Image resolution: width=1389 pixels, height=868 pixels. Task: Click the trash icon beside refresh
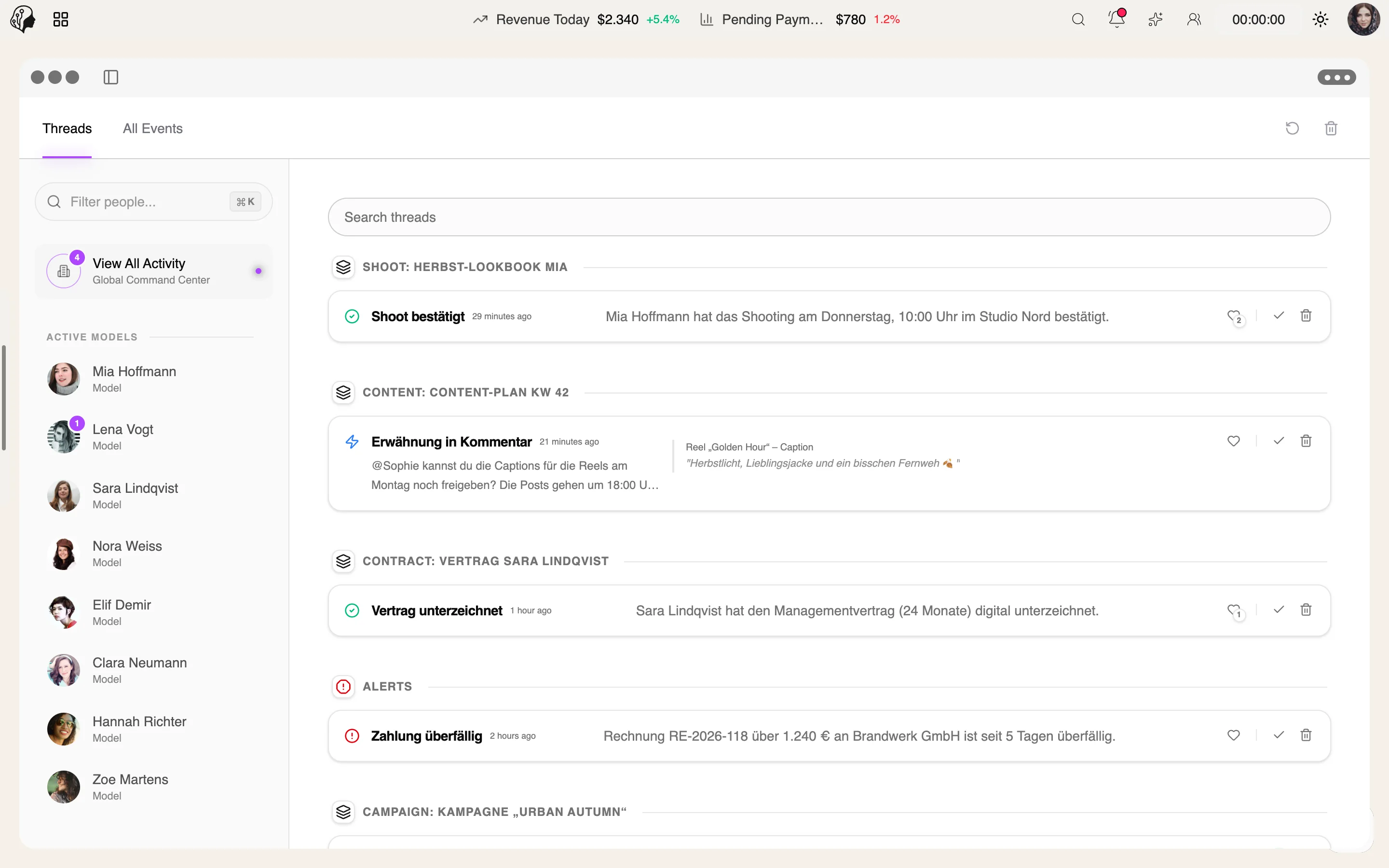pos(1331,128)
